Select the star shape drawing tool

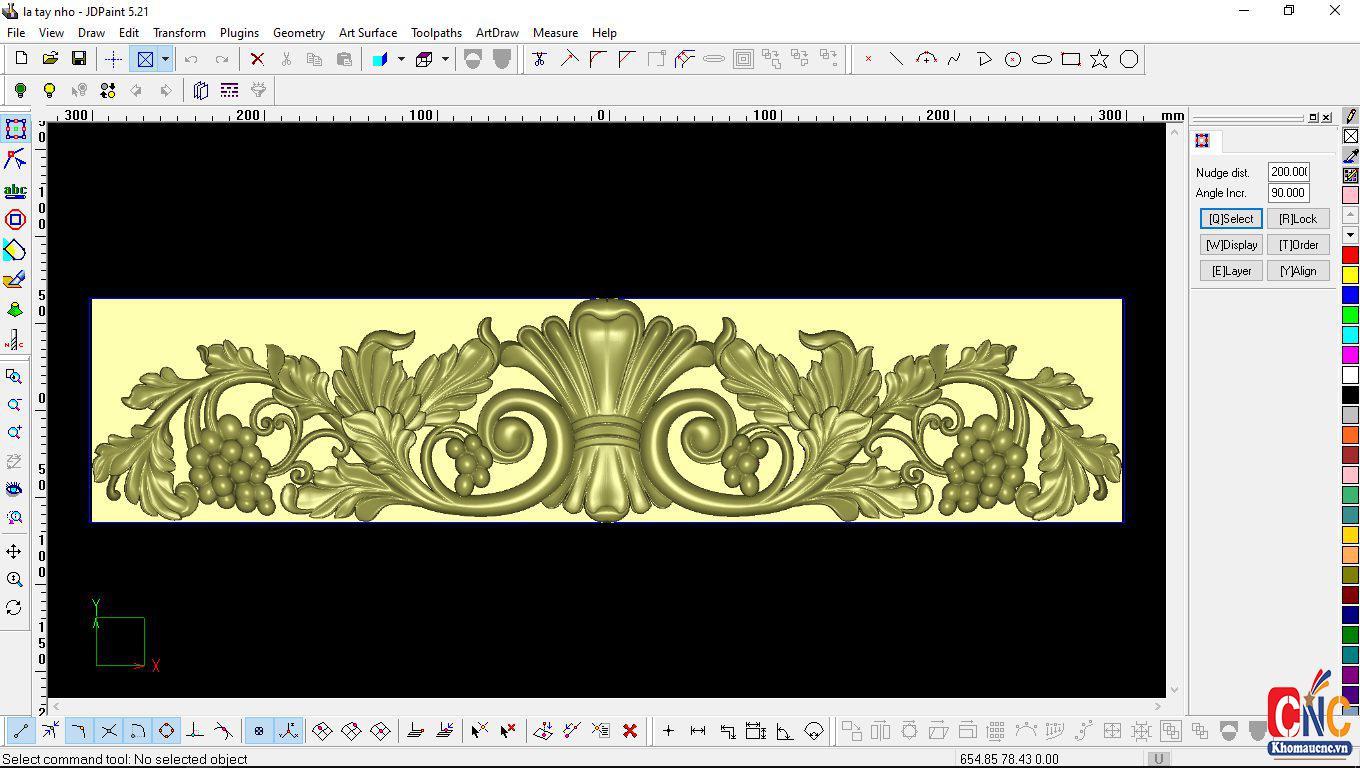[1099, 59]
